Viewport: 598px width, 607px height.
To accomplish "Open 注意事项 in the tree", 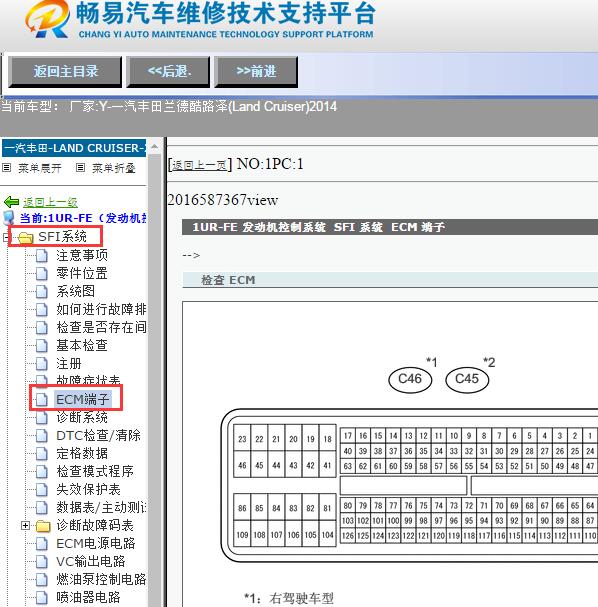I will click(x=82, y=255).
